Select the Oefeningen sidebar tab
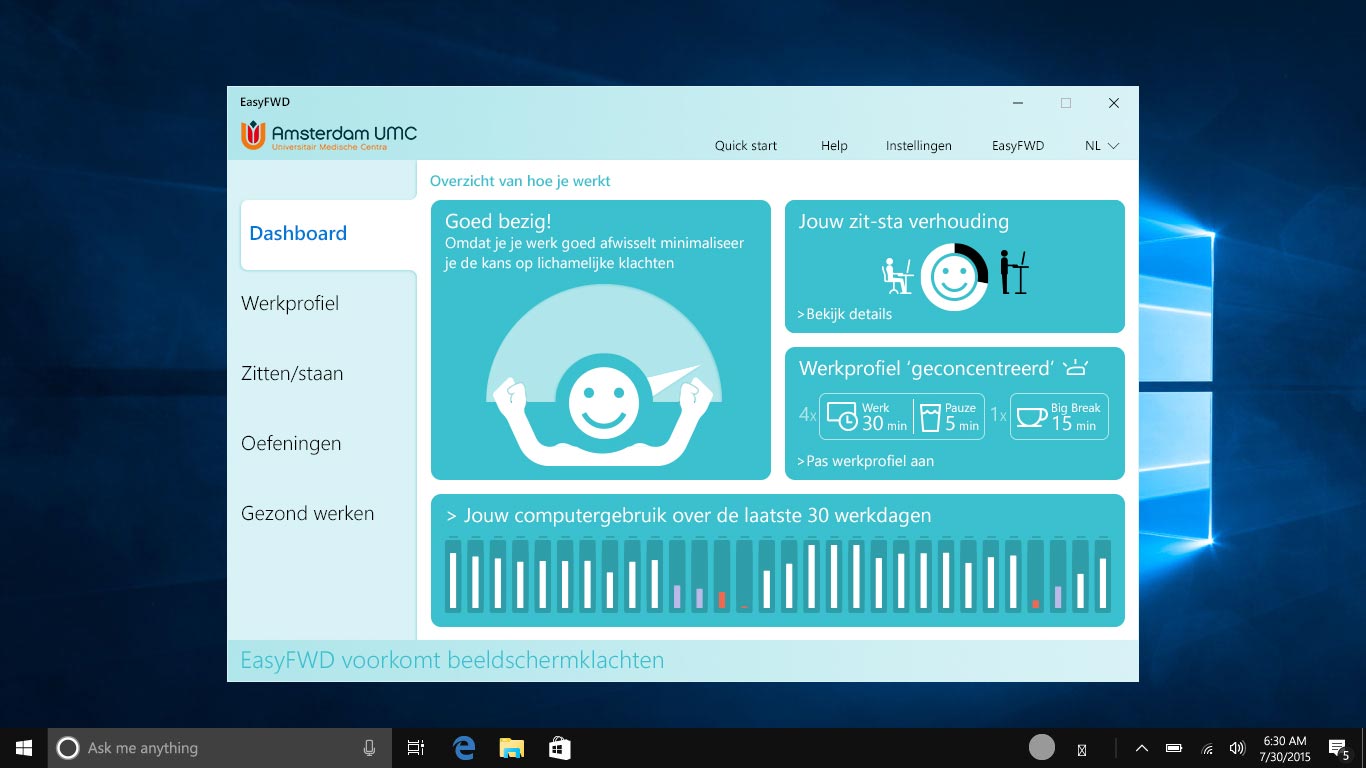 click(291, 443)
